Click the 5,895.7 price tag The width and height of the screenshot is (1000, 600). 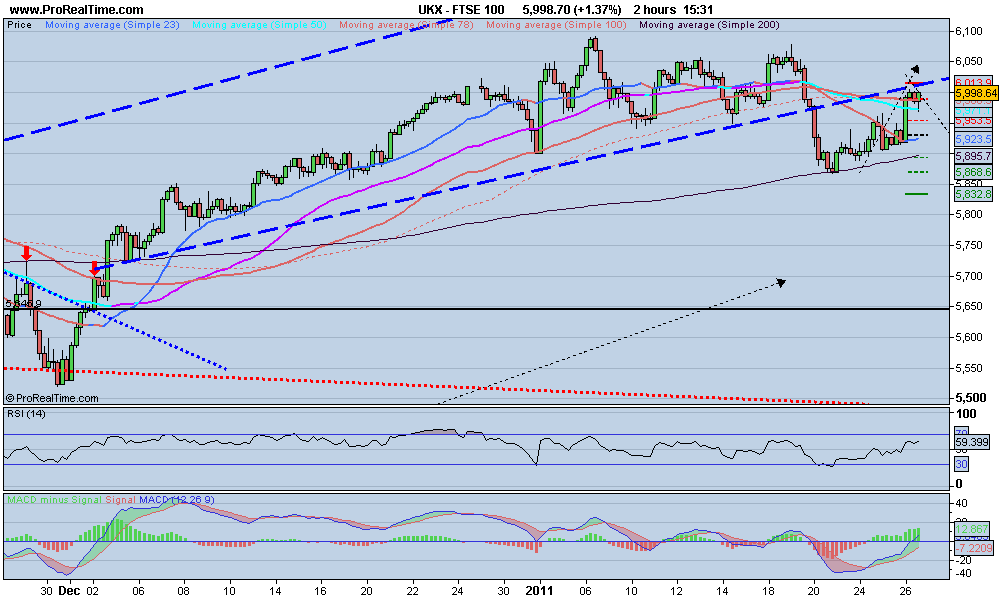pos(973,156)
